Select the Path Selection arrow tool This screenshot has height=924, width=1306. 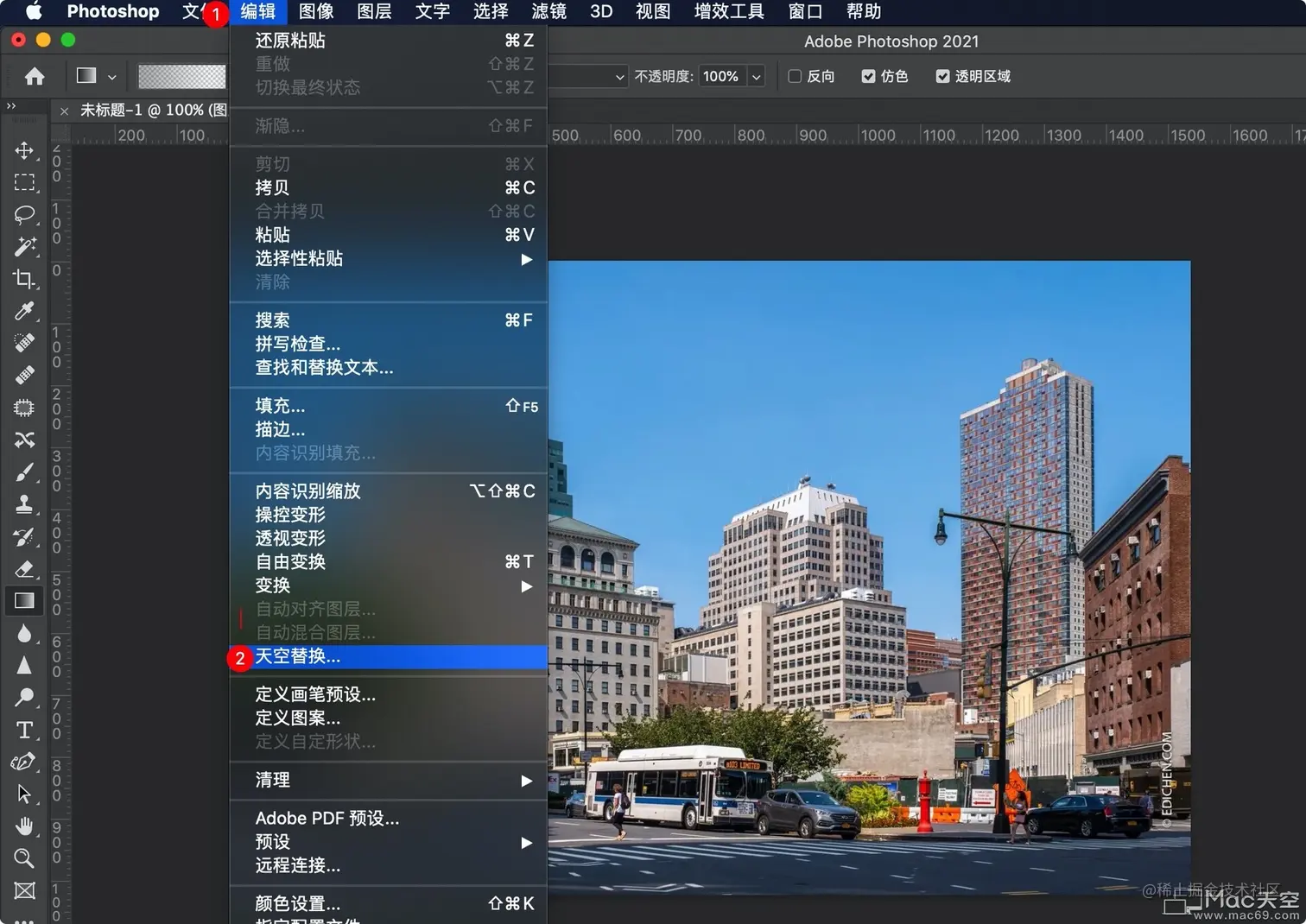tap(24, 794)
